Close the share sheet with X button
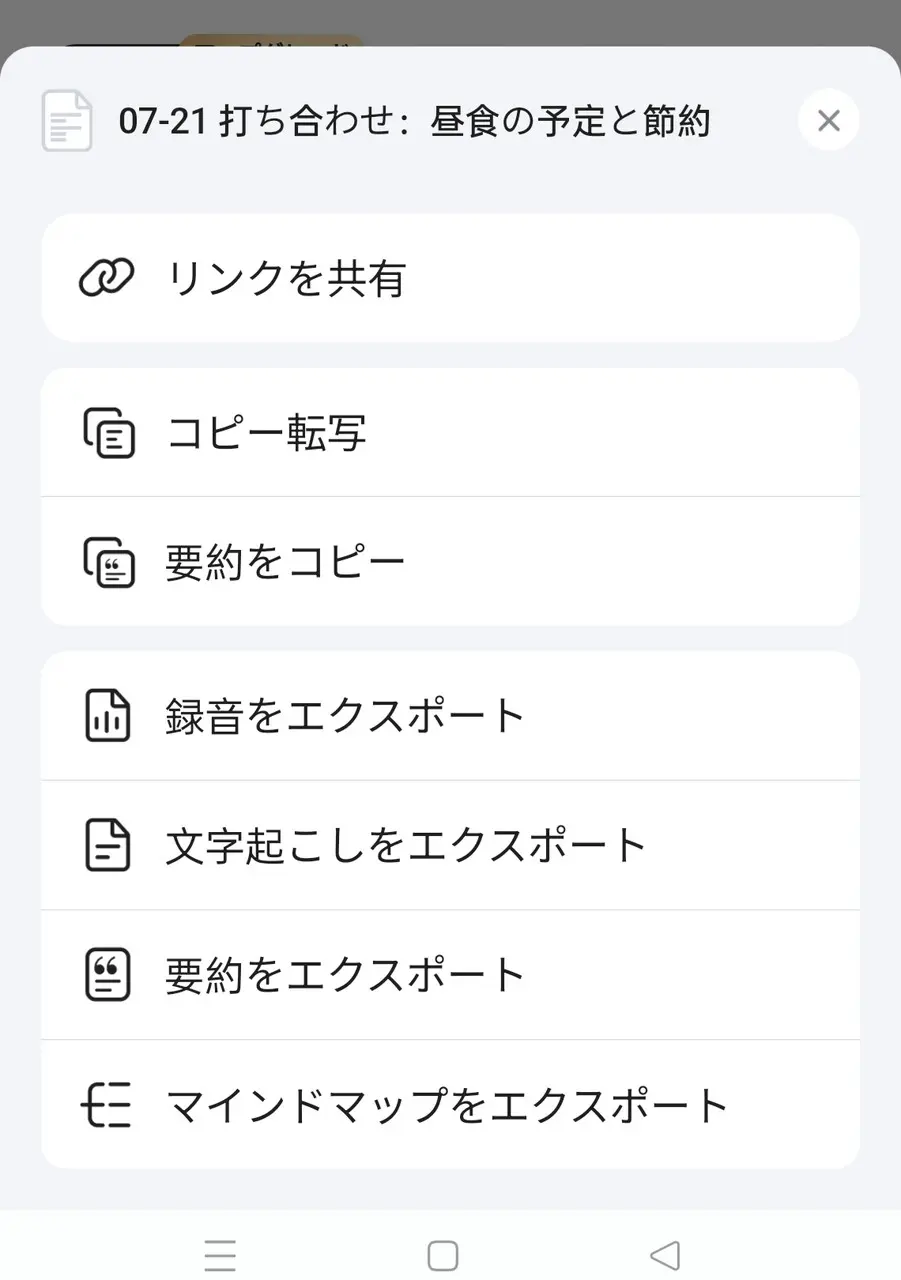This screenshot has height=1280, width=901. click(x=828, y=121)
